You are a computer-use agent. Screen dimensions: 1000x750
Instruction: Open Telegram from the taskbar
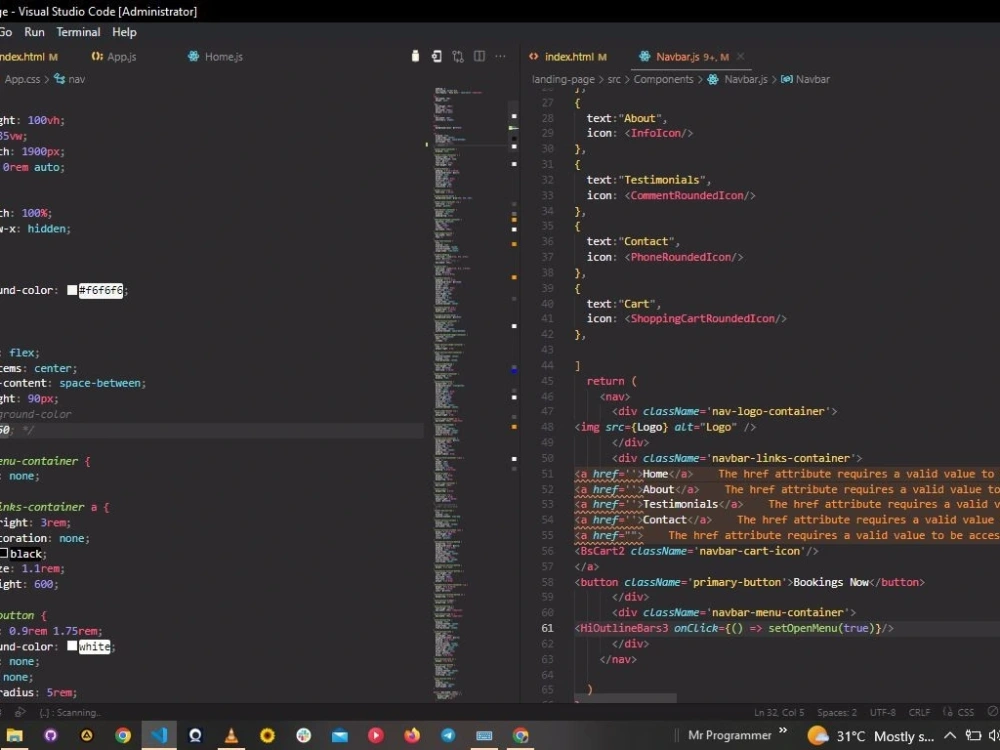point(447,736)
